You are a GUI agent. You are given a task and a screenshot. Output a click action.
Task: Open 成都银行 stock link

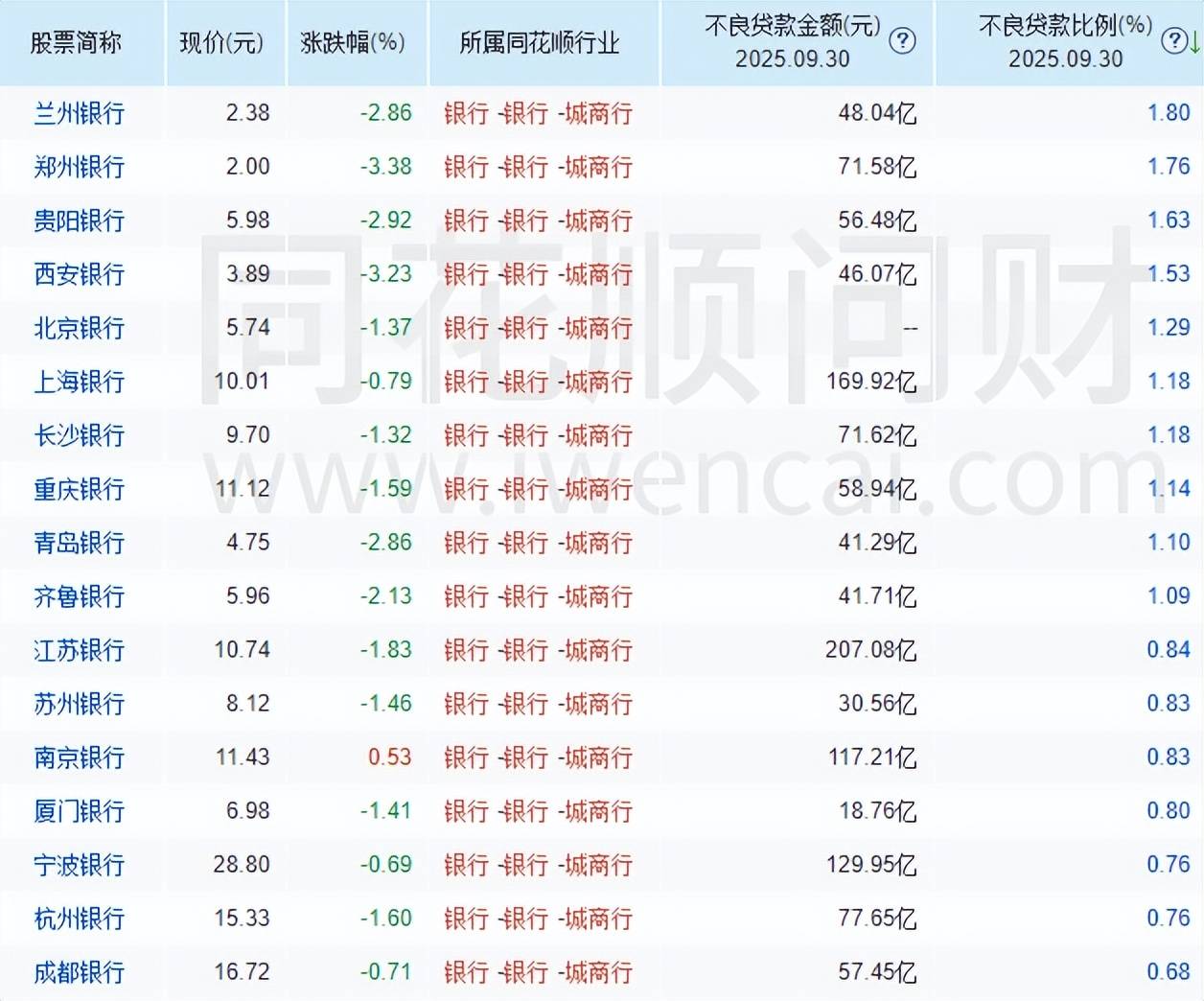click(80, 972)
